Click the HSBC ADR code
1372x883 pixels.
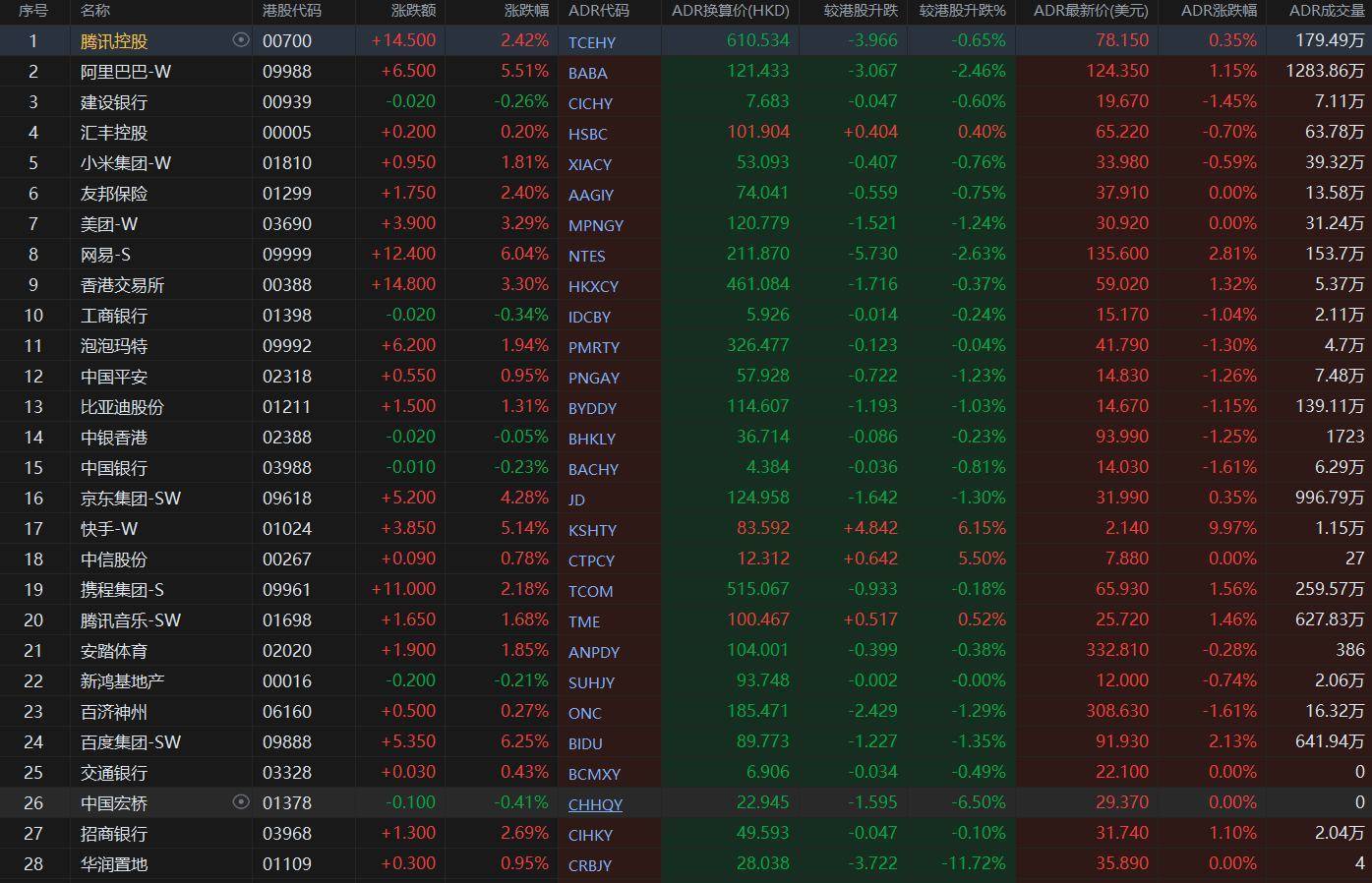(588, 134)
